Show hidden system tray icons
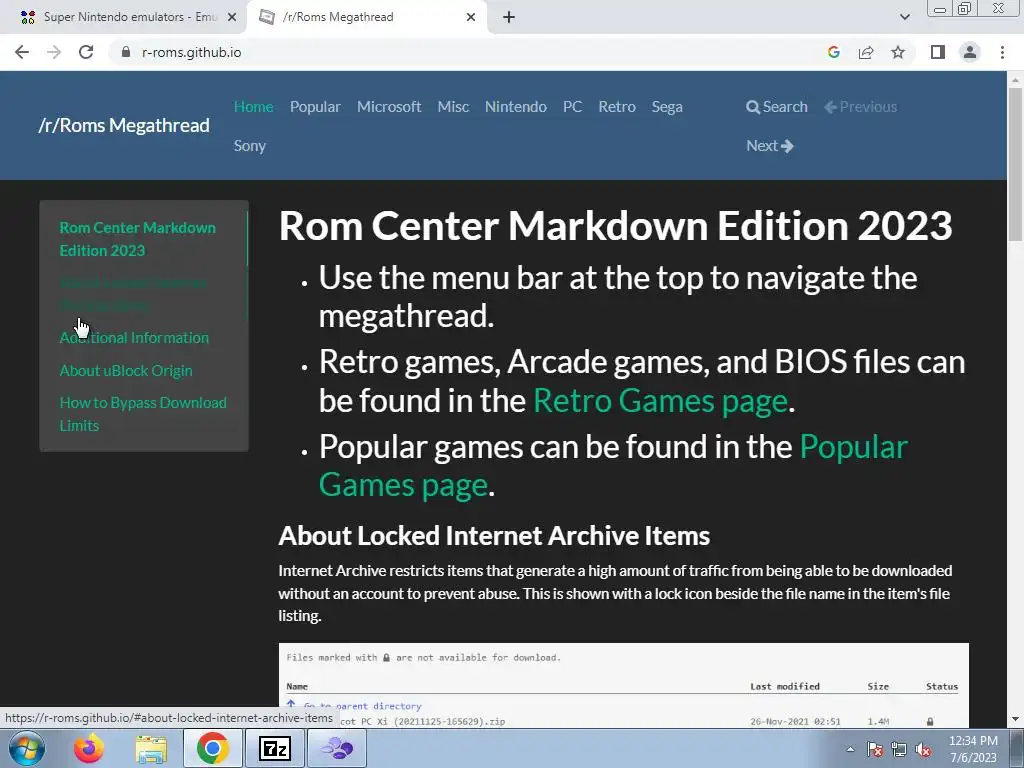This screenshot has height=768, width=1024. tap(850, 749)
